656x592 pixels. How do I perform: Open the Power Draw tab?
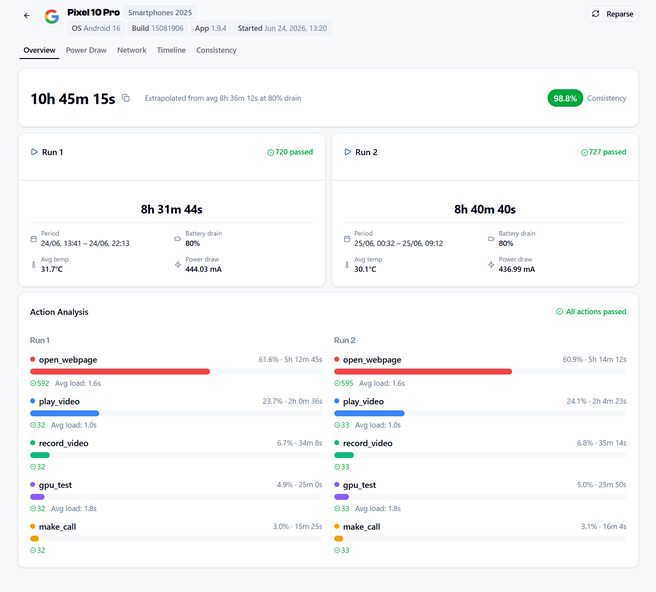coord(86,50)
